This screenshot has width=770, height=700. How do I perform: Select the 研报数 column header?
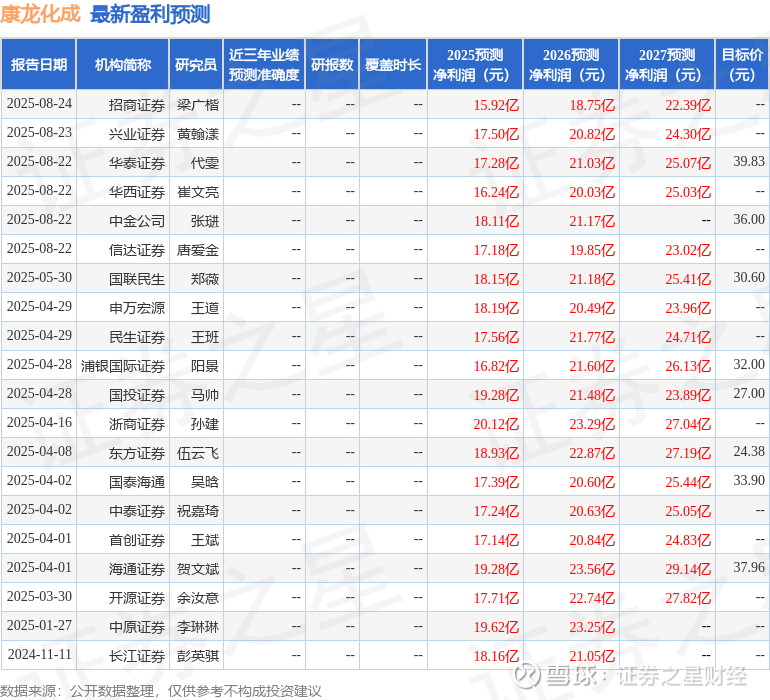click(332, 64)
